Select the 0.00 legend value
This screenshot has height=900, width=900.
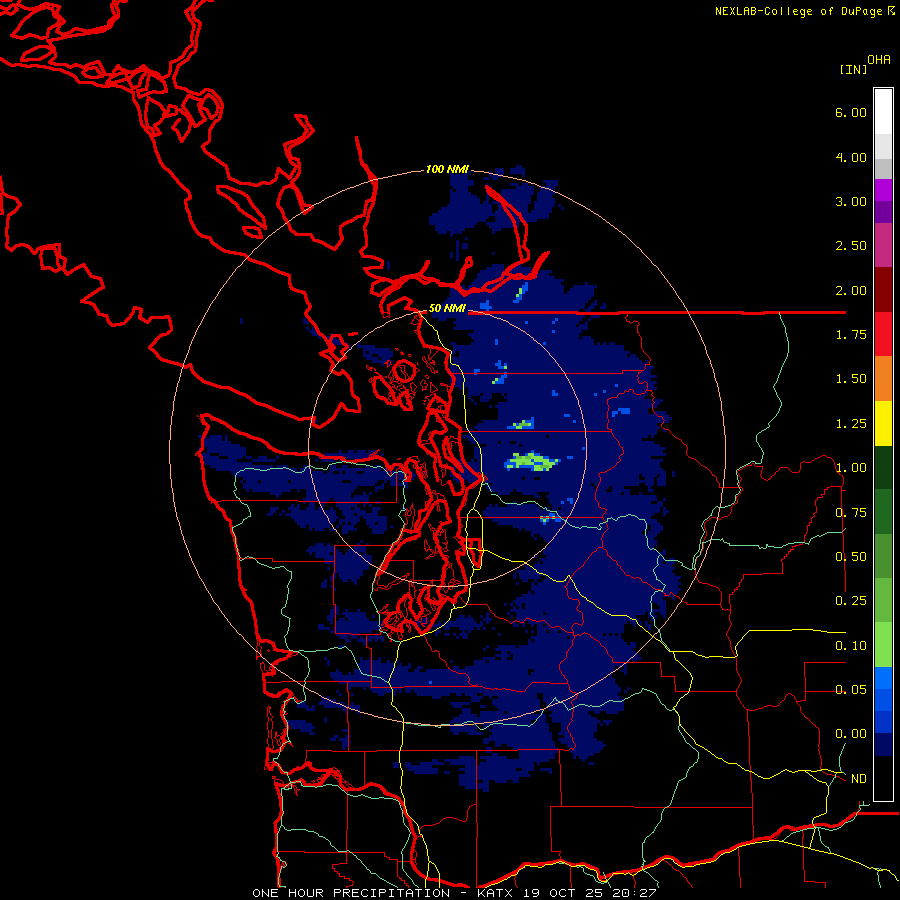click(851, 734)
